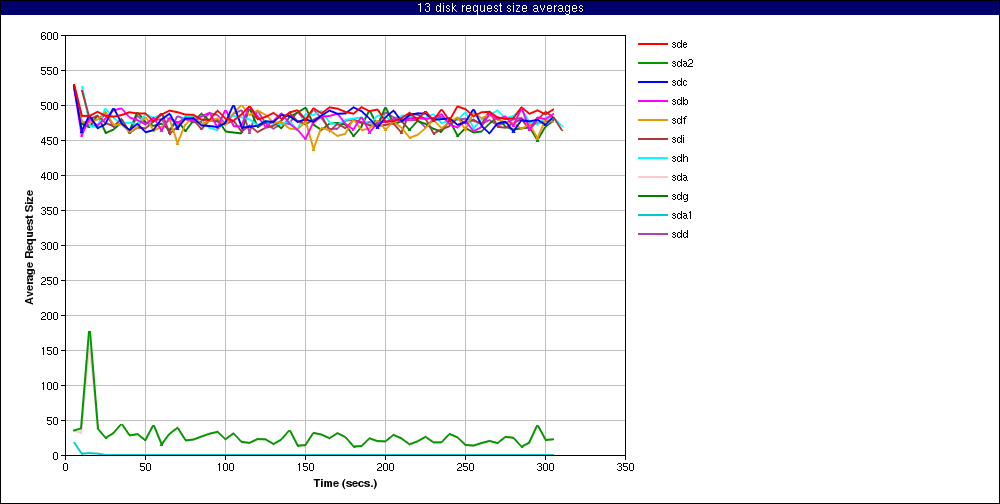
Task: Click the 'Time (secs.)' axis label
Action: (345, 483)
